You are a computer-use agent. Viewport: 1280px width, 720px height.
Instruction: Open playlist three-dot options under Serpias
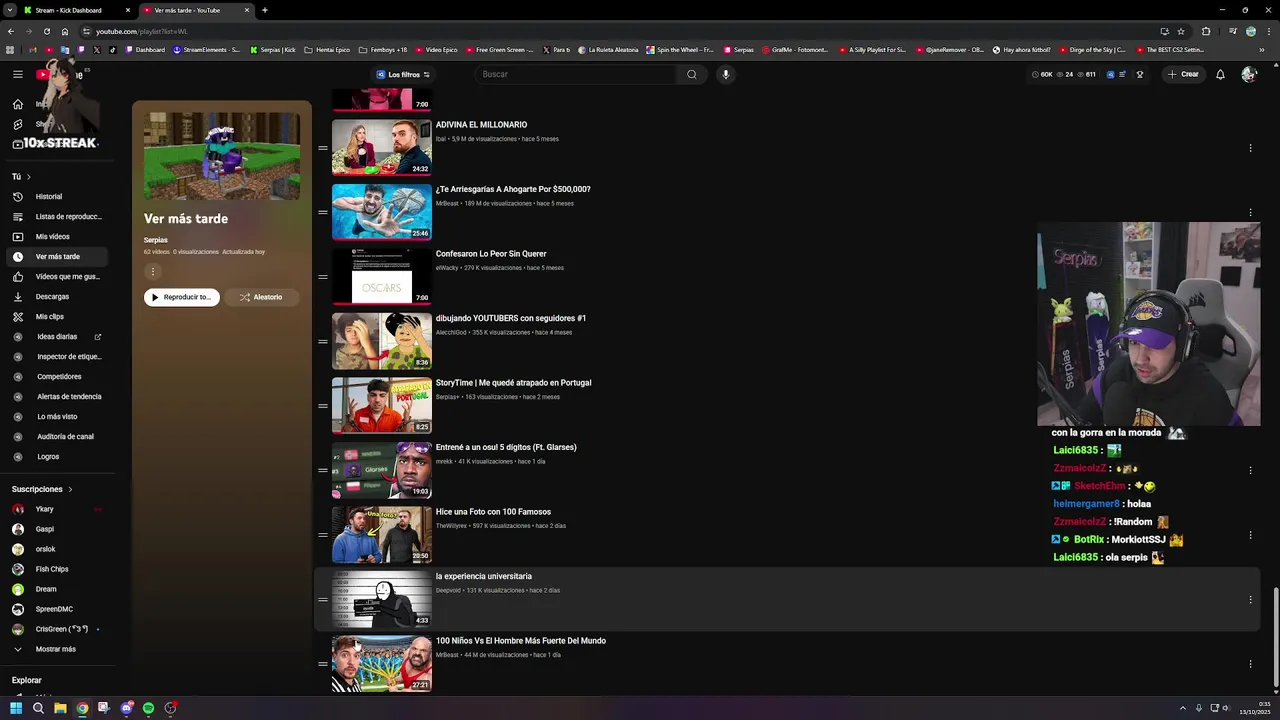153,271
